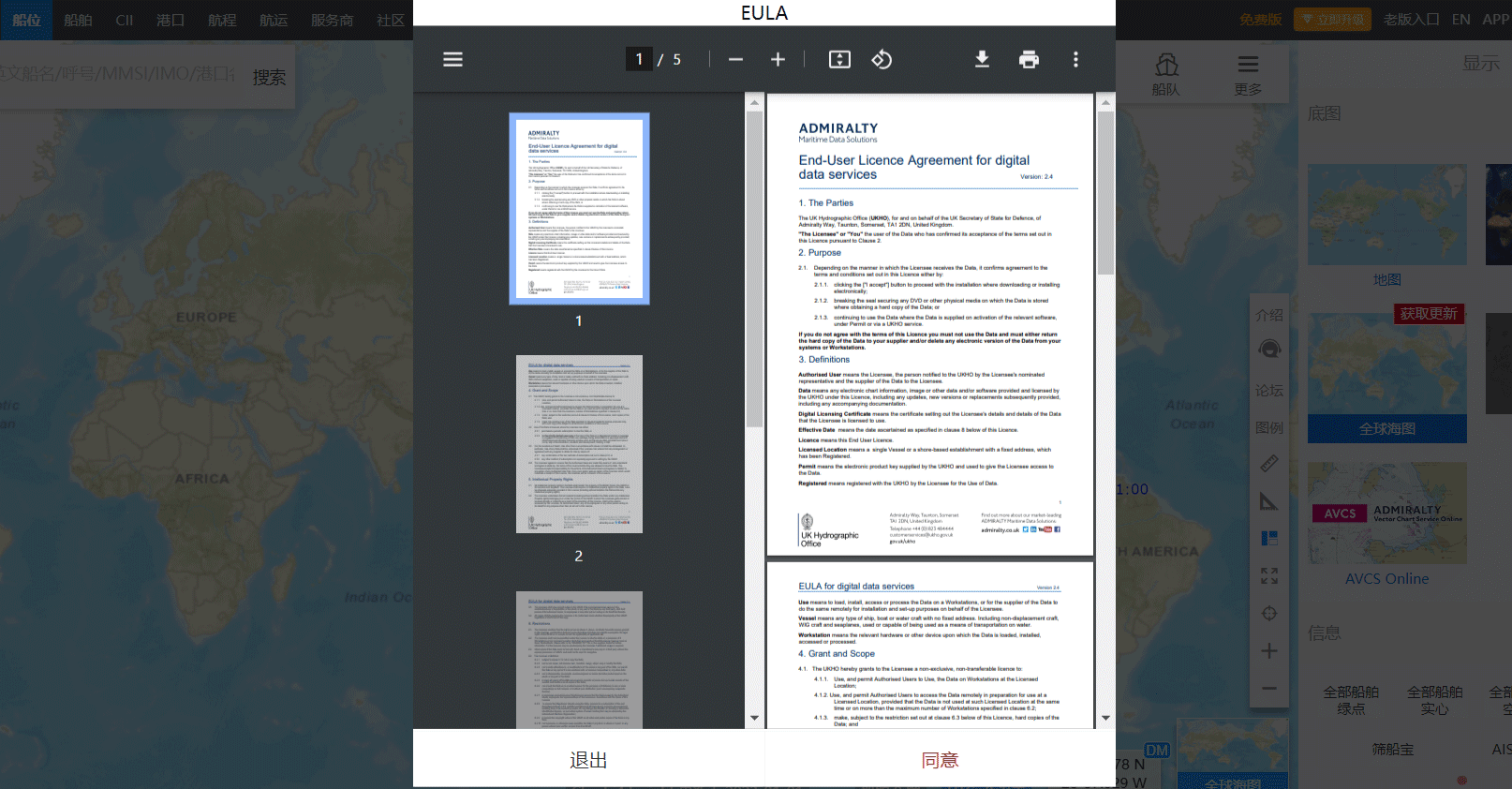Click the document scrollbar up arrow
This screenshot has height=789, width=1512.
coord(1105,102)
